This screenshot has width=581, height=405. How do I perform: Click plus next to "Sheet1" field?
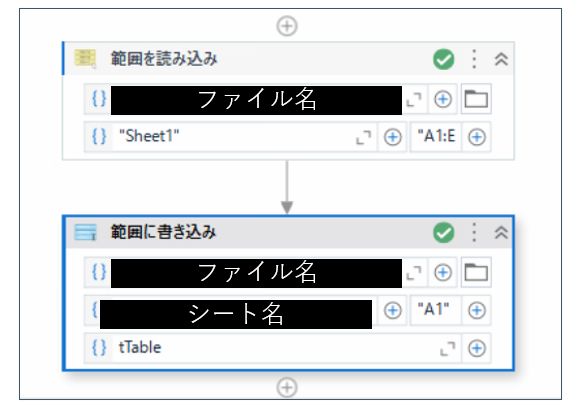(x=392, y=137)
